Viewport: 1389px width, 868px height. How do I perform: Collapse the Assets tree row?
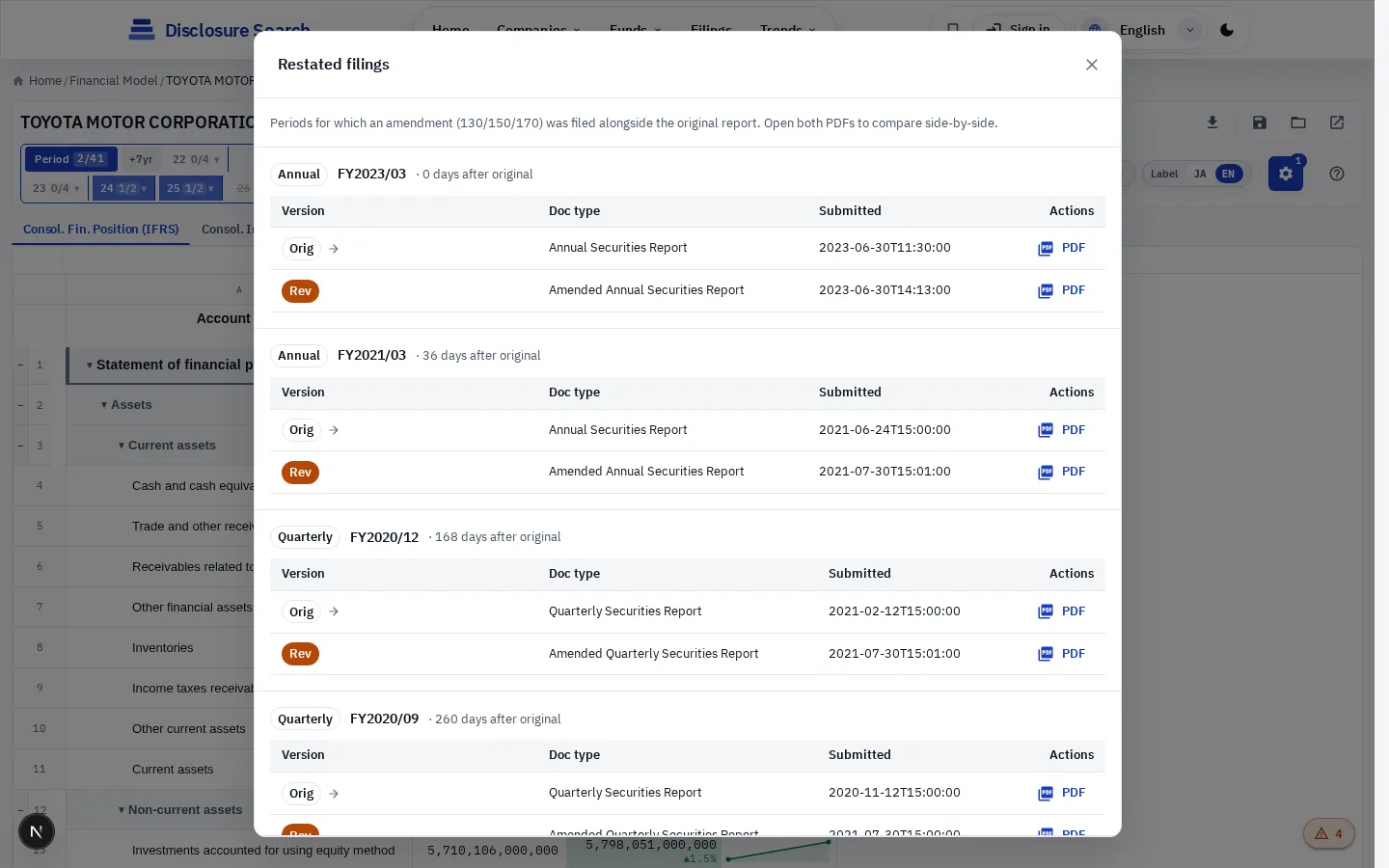point(104,405)
